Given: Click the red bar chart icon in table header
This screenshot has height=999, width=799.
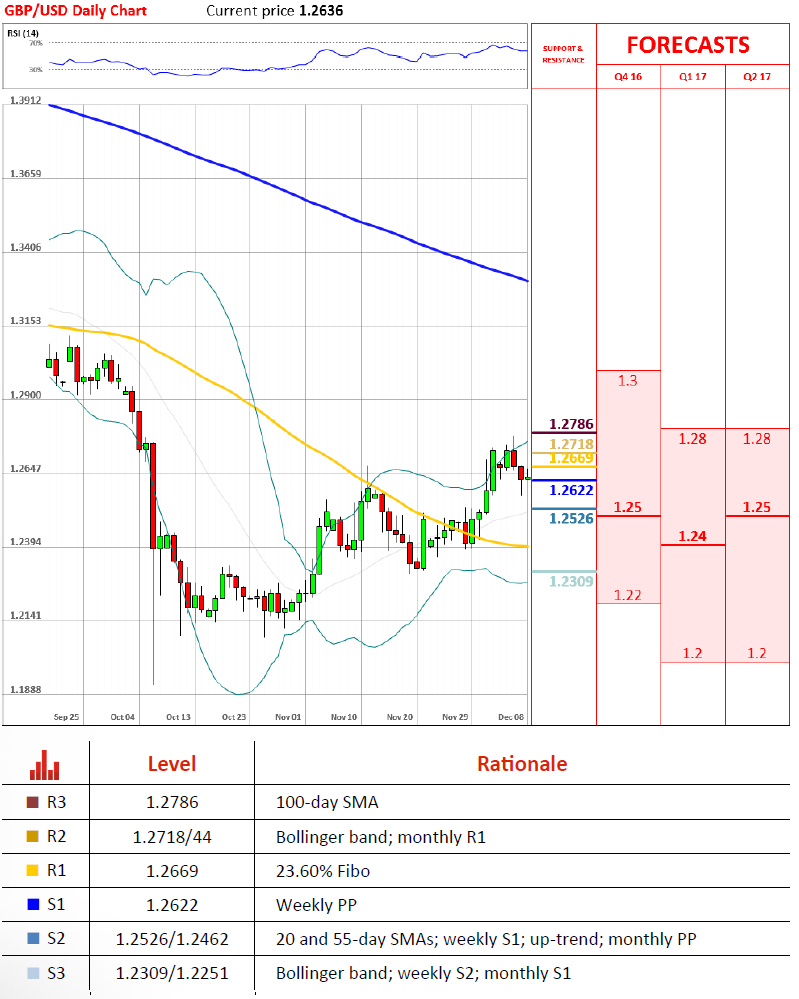Looking at the screenshot, I should (45, 765).
